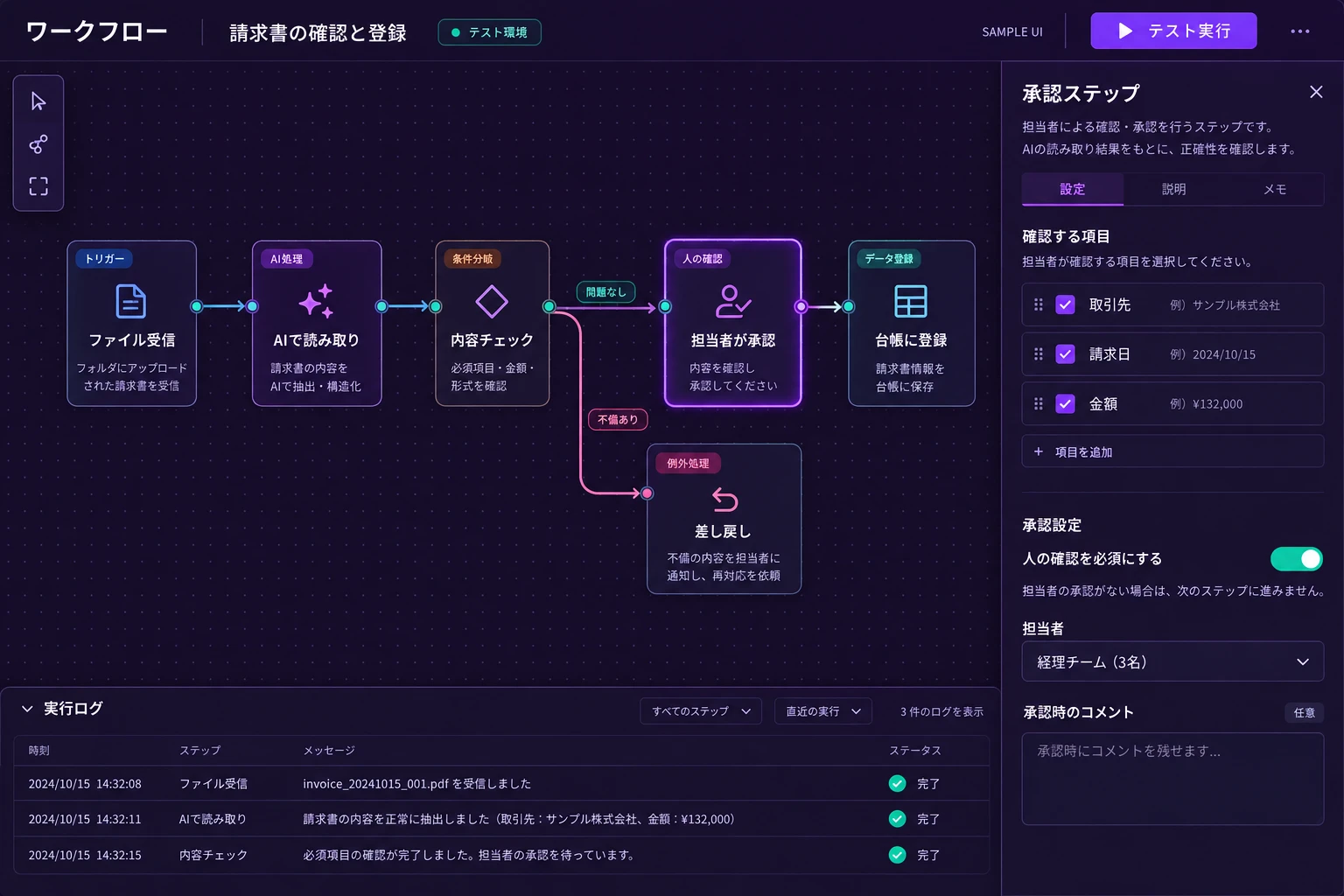Click the diamond icon in 内容チェック node
1344x896 pixels.
coord(492,302)
